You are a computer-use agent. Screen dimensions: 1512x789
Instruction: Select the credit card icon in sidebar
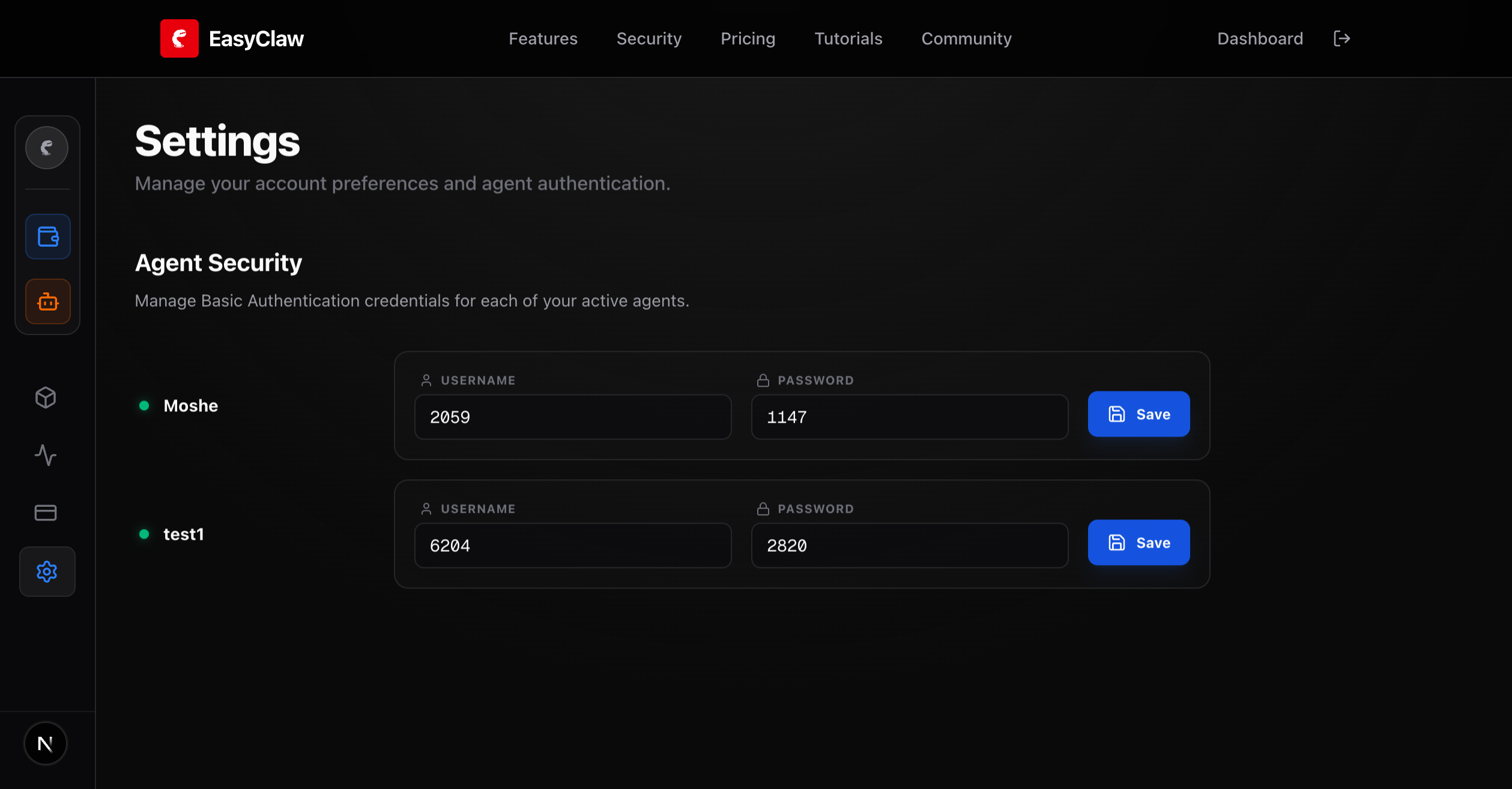click(x=46, y=512)
